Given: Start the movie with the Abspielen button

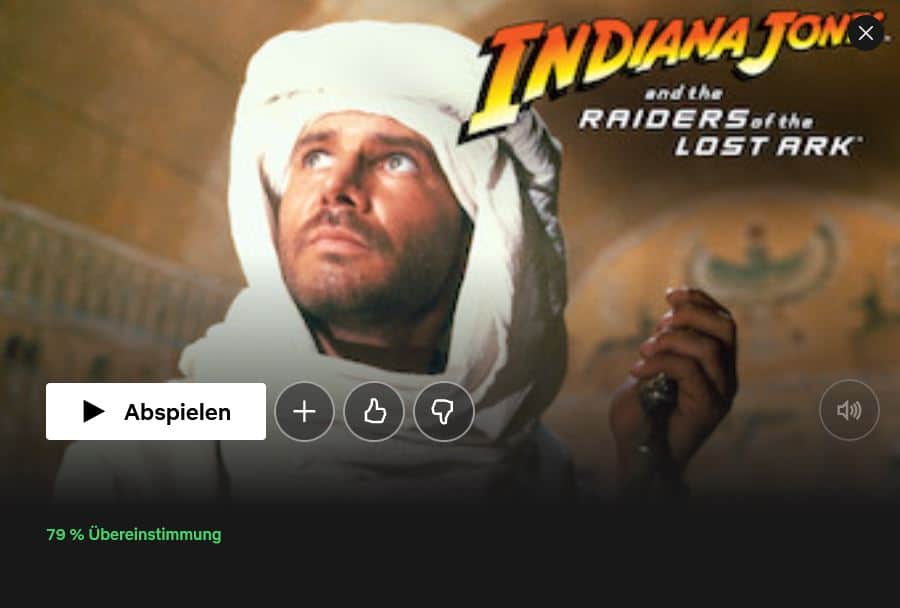Looking at the screenshot, I should pyautogui.click(x=156, y=411).
